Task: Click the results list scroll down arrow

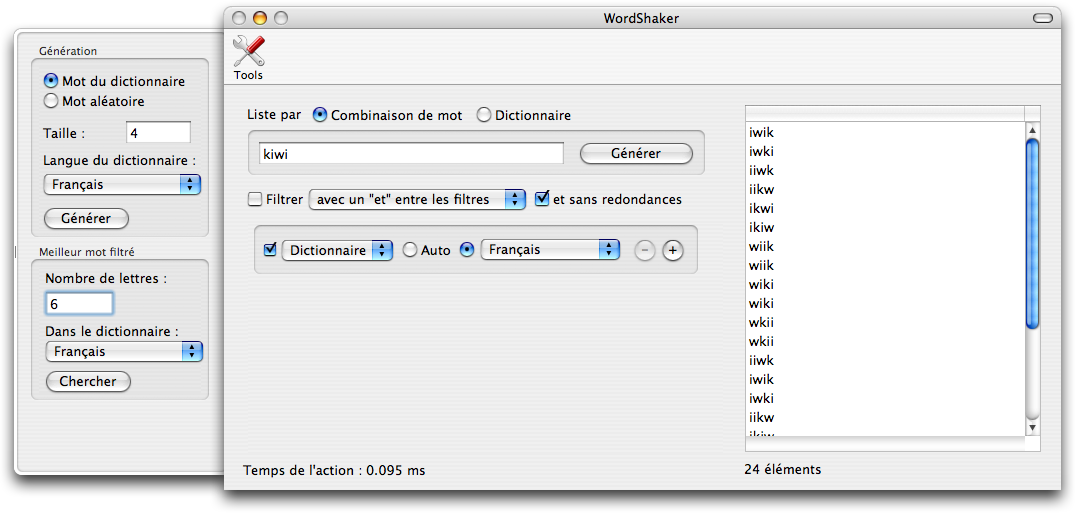Action: coord(1032,428)
